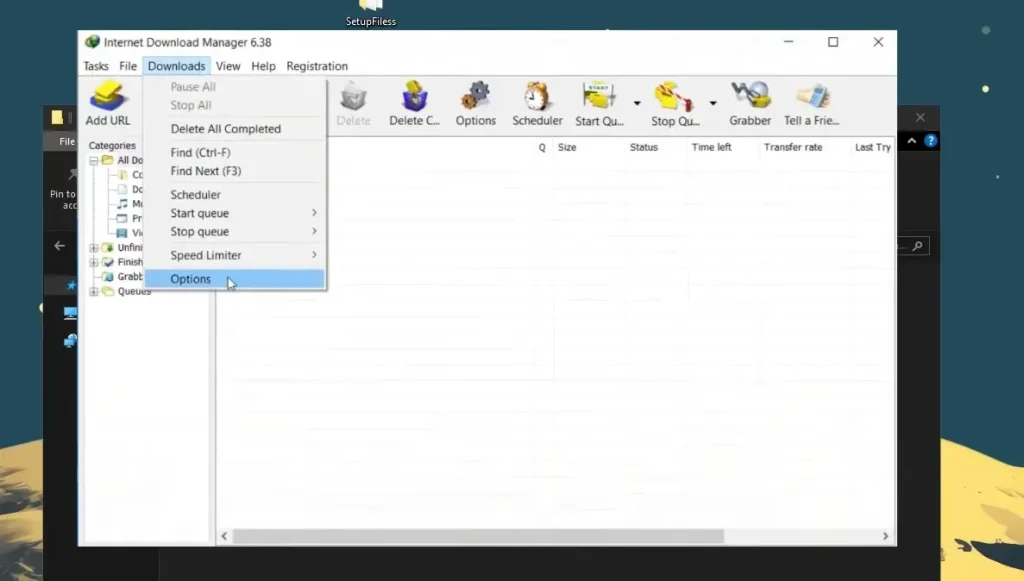This screenshot has width=1024, height=581.
Task: Expand the Finished category node
Action: 94,262
